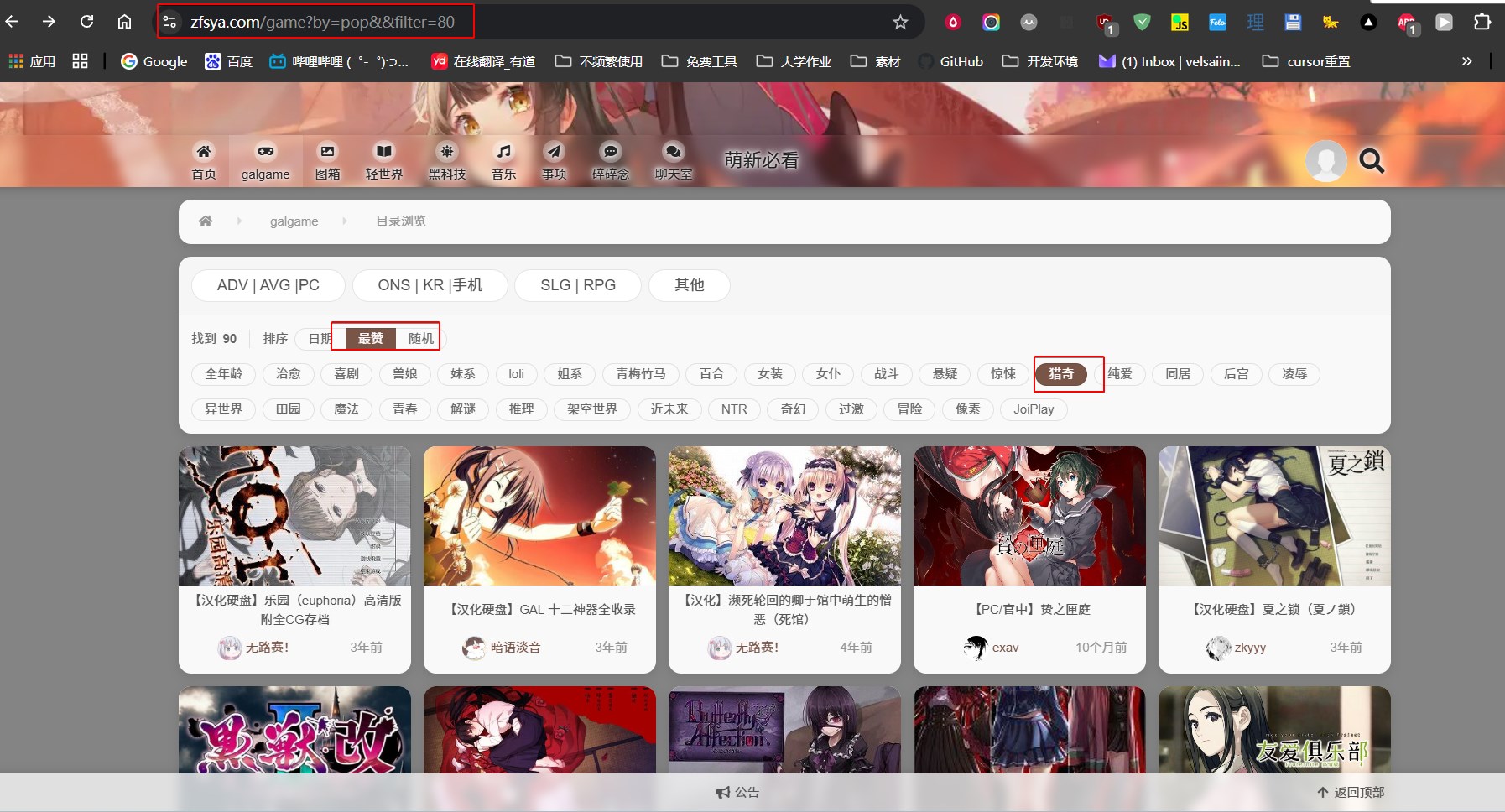This screenshot has width=1505, height=812.
Task: Toggle the 全年龄 tag filter
Action: [x=224, y=373]
